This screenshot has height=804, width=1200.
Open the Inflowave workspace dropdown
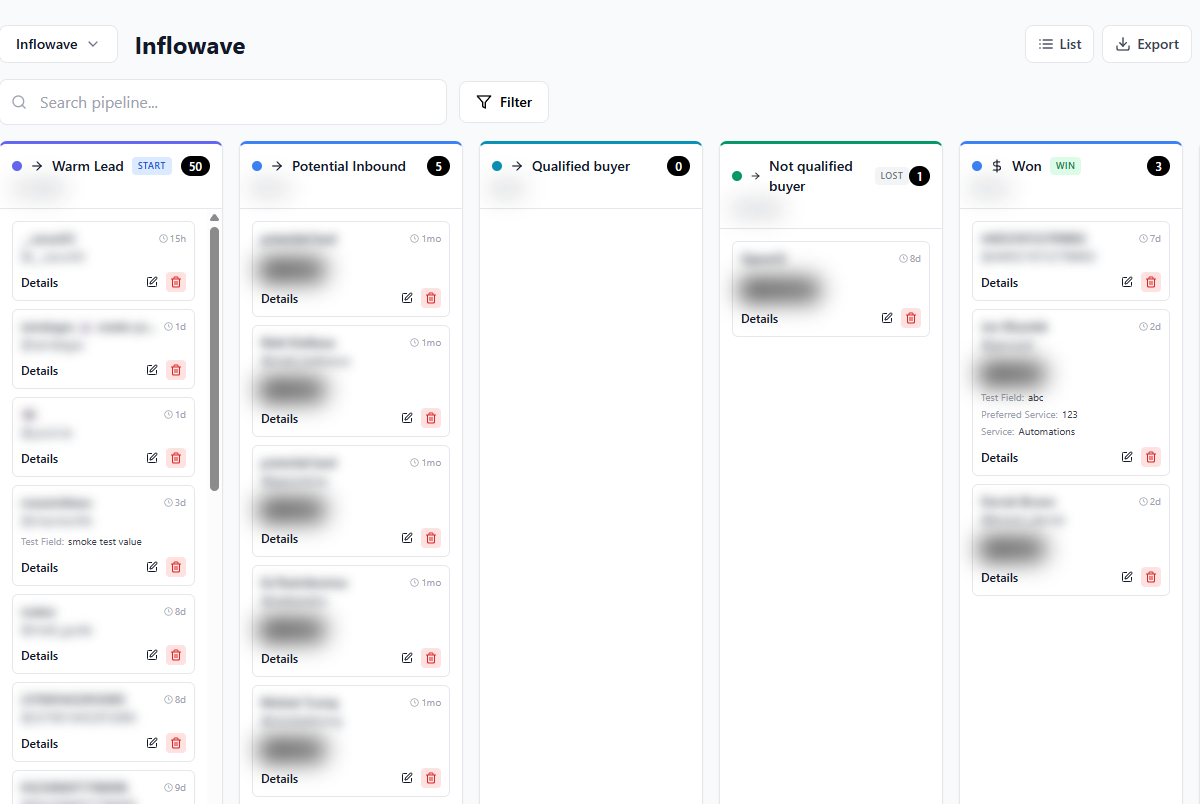(58, 44)
